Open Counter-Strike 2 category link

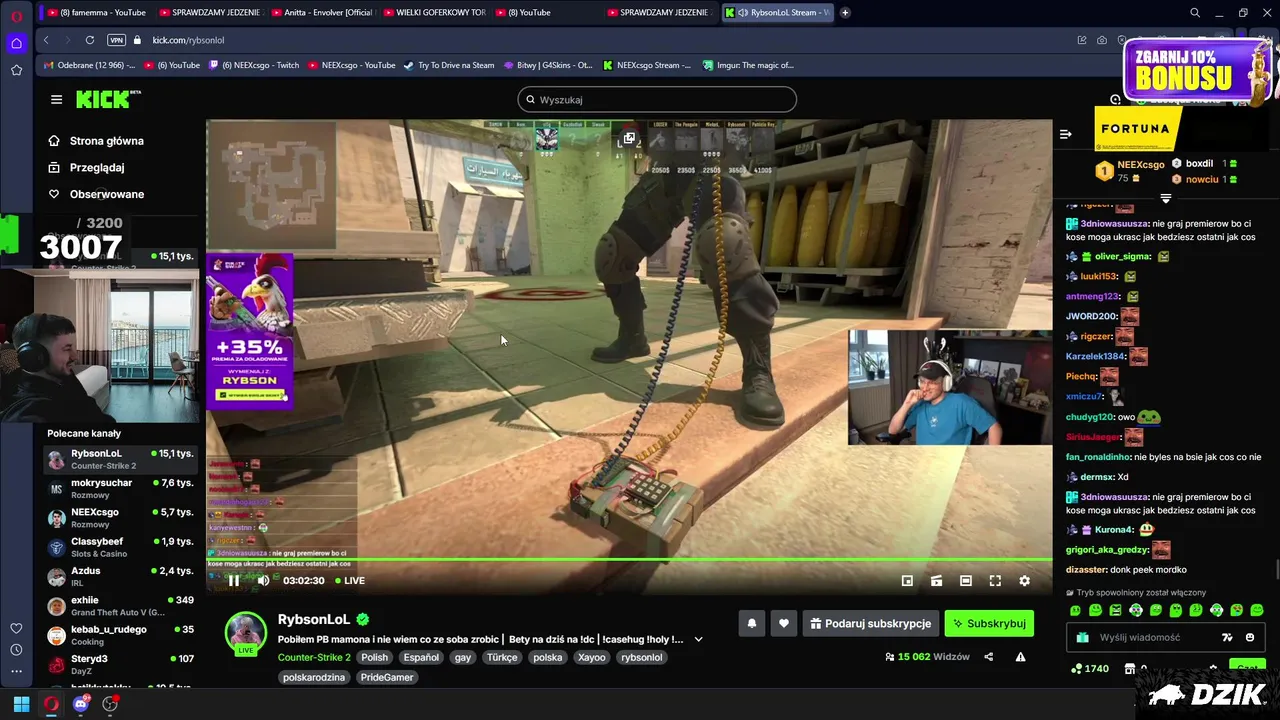point(314,657)
